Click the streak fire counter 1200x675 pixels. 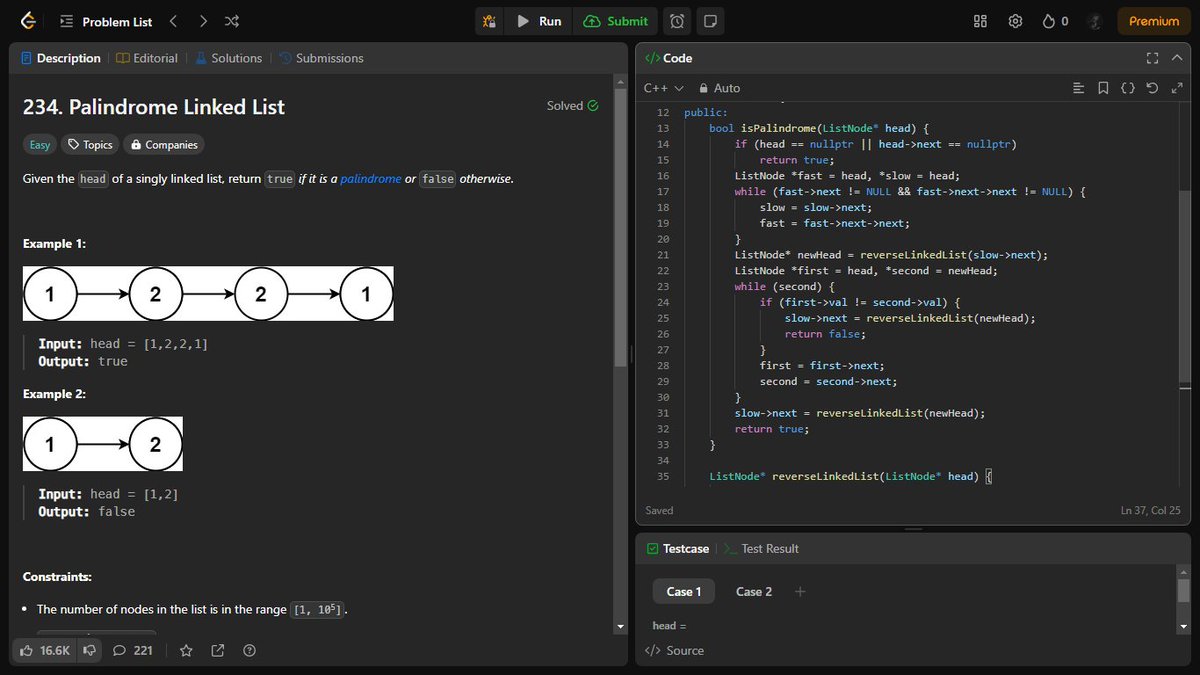point(1055,21)
